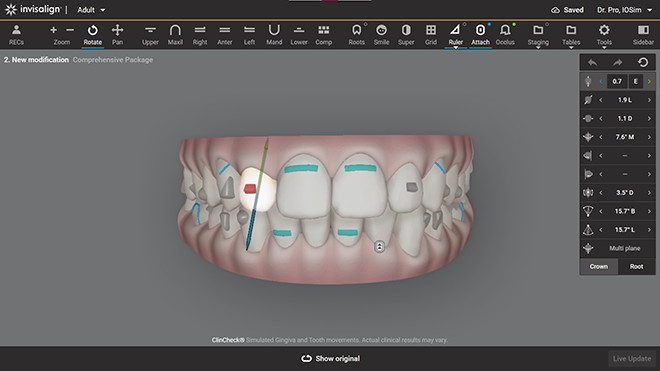Open the Tools menu
Viewport: 660px width, 371px height.
point(604,35)
